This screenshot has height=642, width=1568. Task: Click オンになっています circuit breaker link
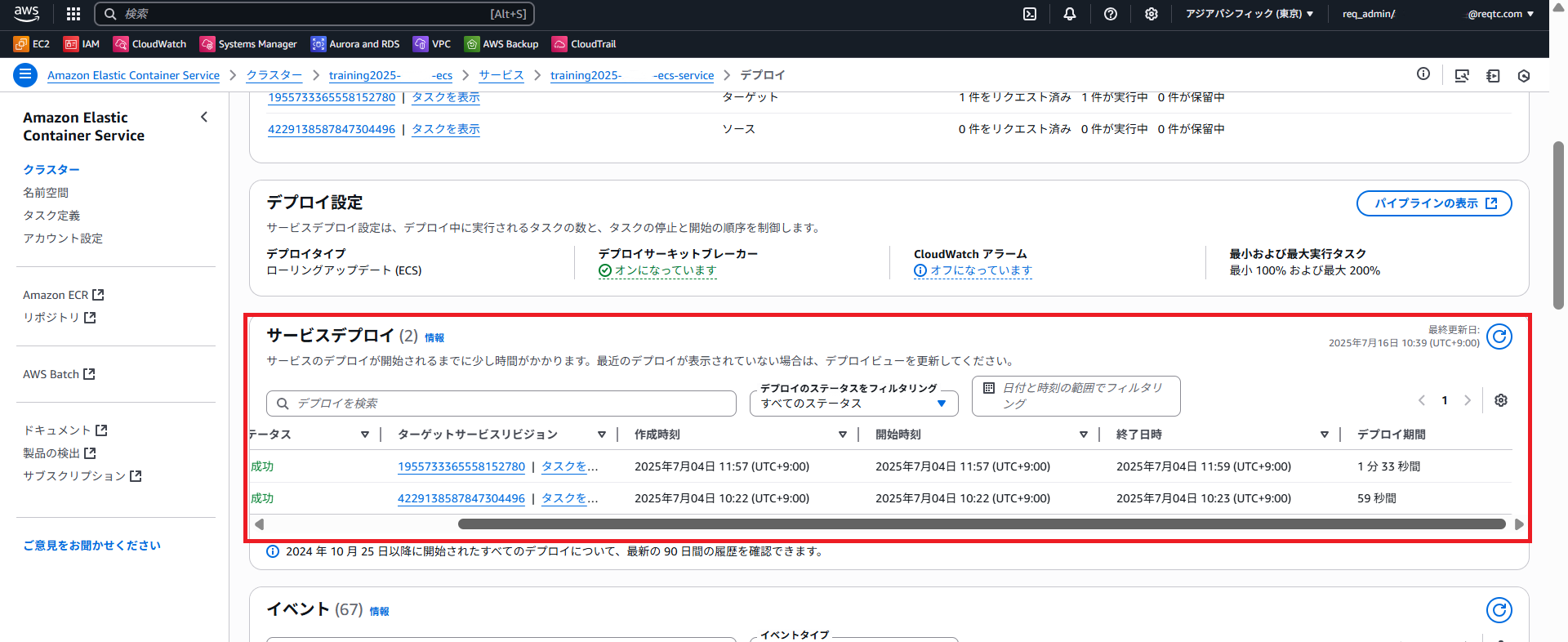666,270
